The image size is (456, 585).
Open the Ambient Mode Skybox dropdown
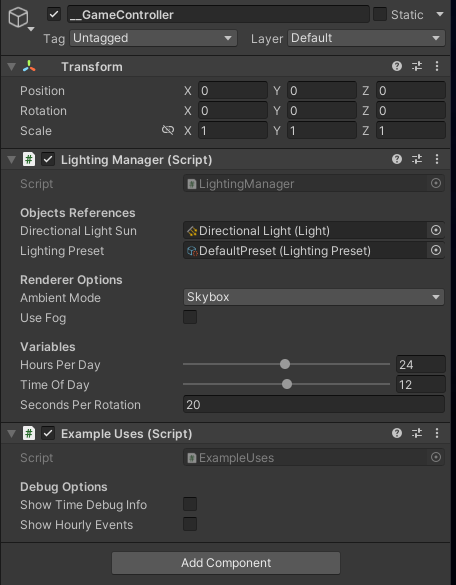[313, 297]
